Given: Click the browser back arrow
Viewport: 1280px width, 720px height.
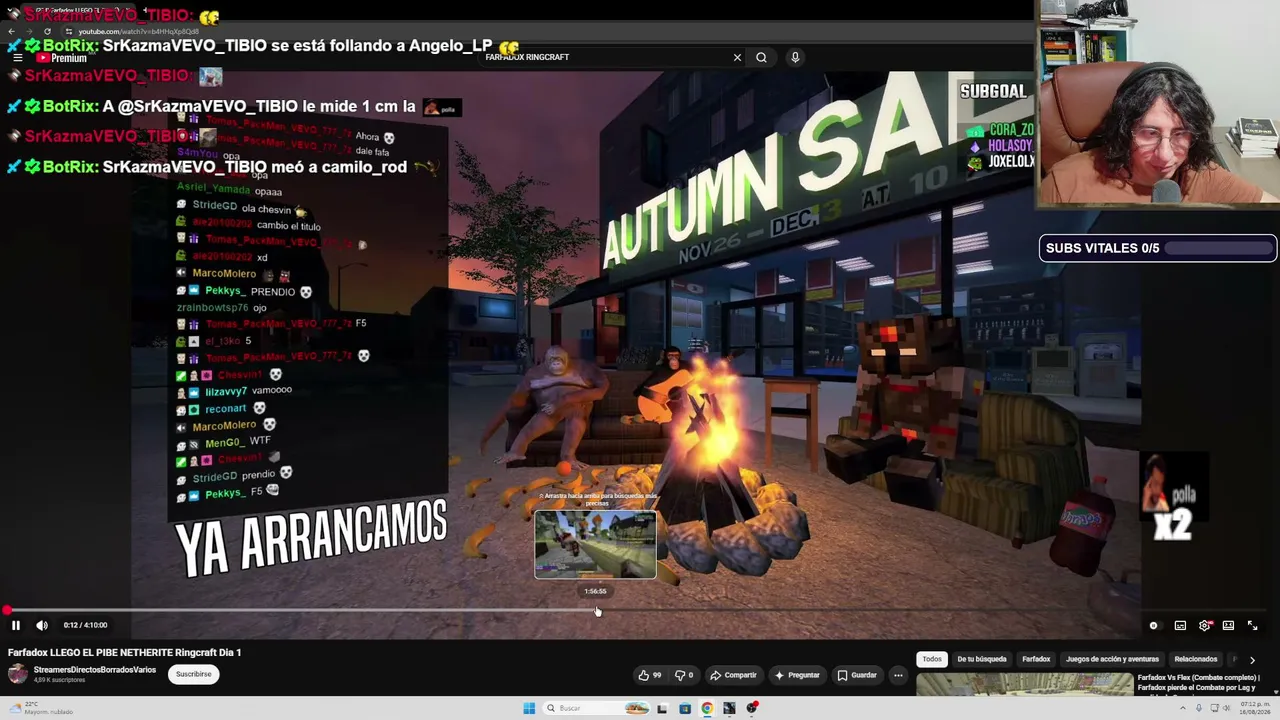Looking at the screenshot, I should 12,31.
